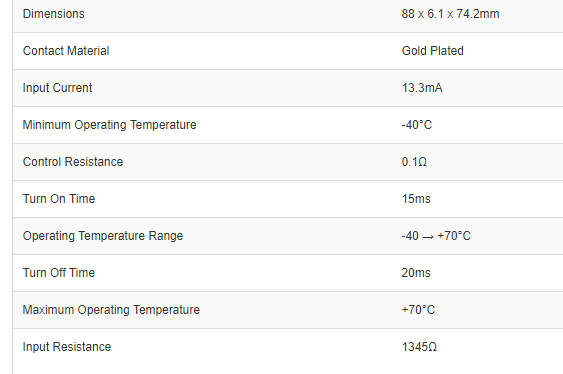The height and width of the screenshot is (374, 563).
Task: Select the 0.1Ω value
Action: (x=414, y=162)
